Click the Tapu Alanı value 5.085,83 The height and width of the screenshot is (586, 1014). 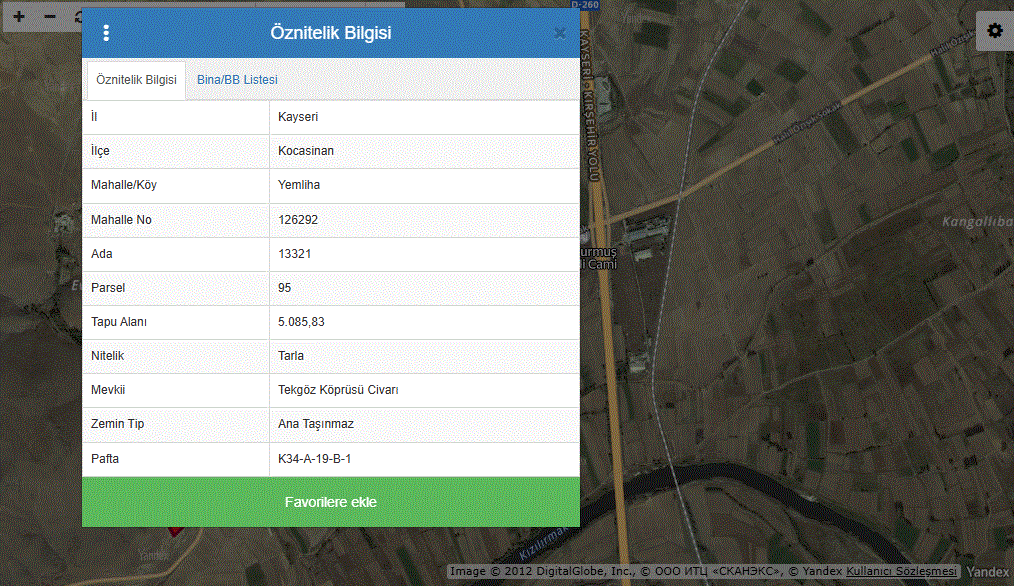pyautogui.click(x=301, y=322)
